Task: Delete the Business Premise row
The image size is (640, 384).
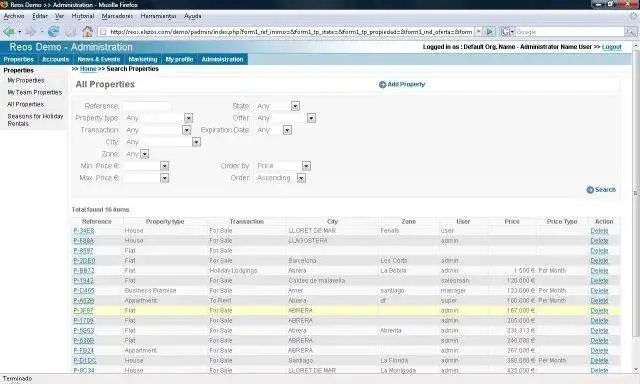Action: tap(599, 291)
